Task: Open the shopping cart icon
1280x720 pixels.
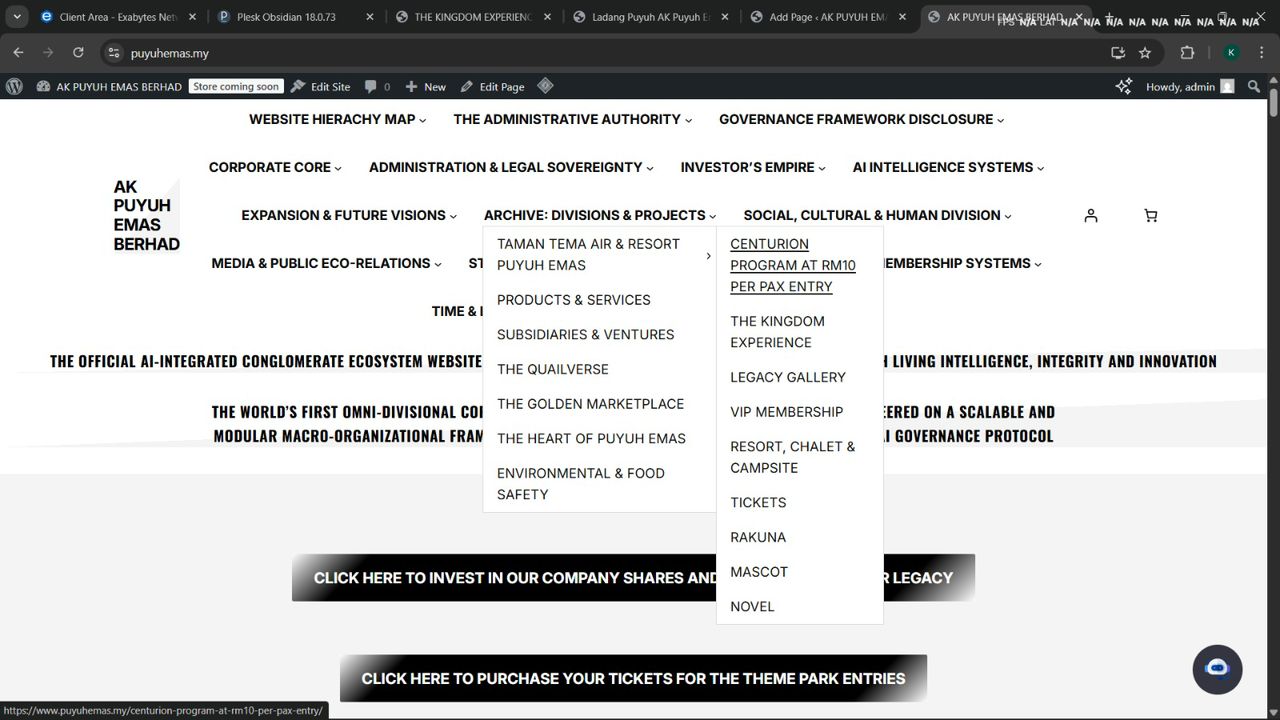Action: (1150, 216)
